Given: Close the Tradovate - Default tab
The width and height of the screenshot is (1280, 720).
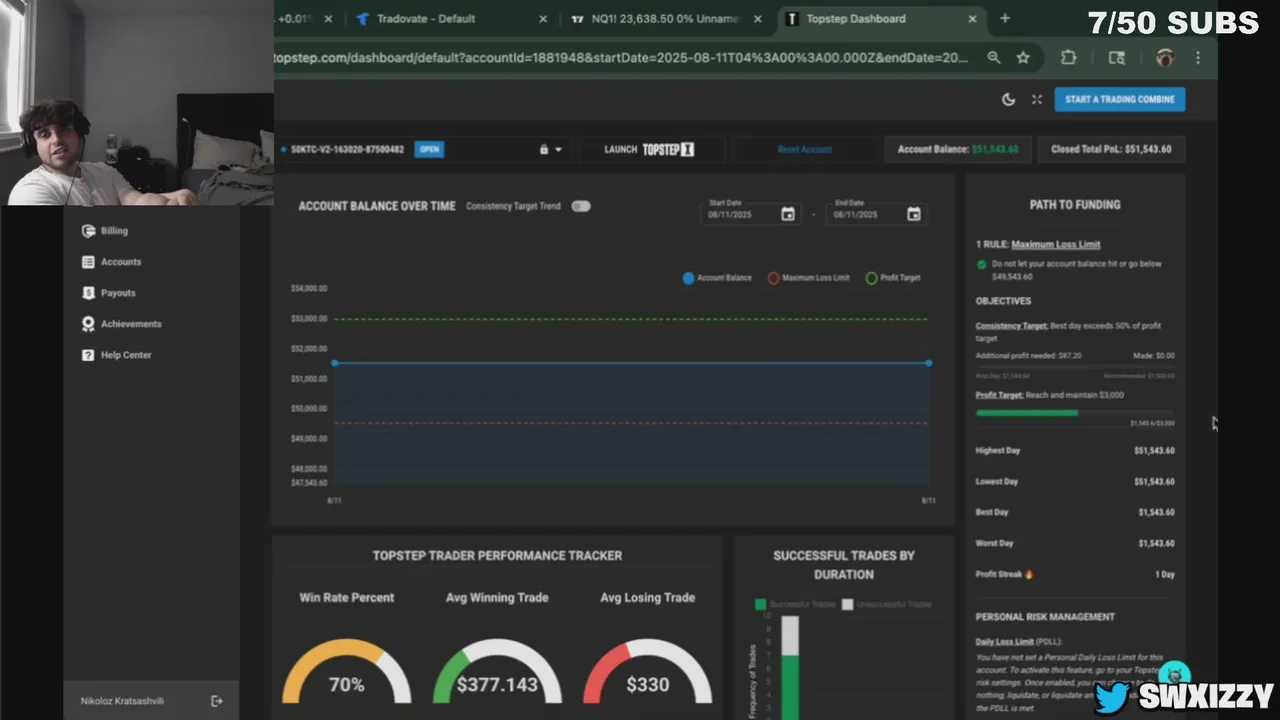Looking at the screenshot, I should [x=543, y=19].
